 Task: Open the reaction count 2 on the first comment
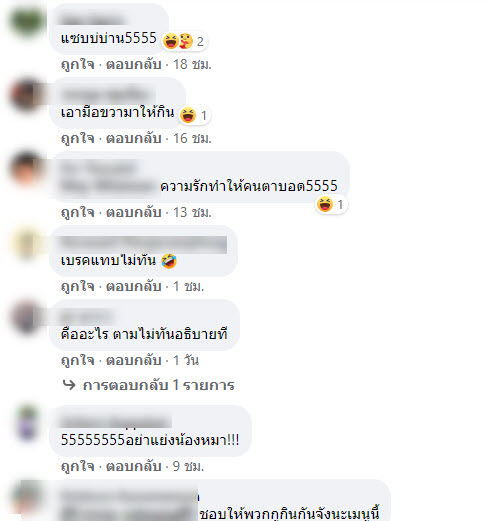coord(200,42)
